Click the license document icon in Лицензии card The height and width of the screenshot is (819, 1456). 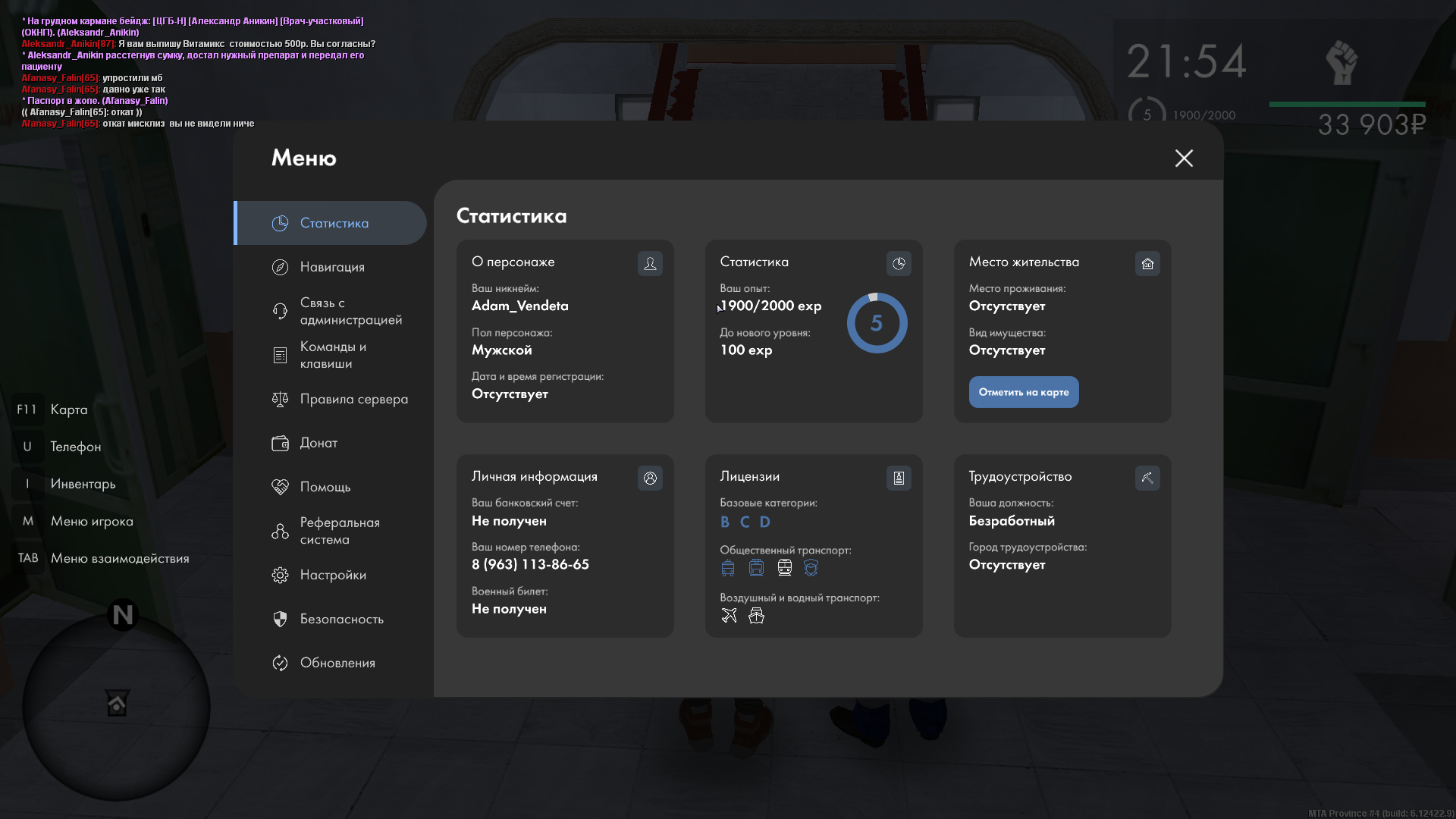[899, 478]
